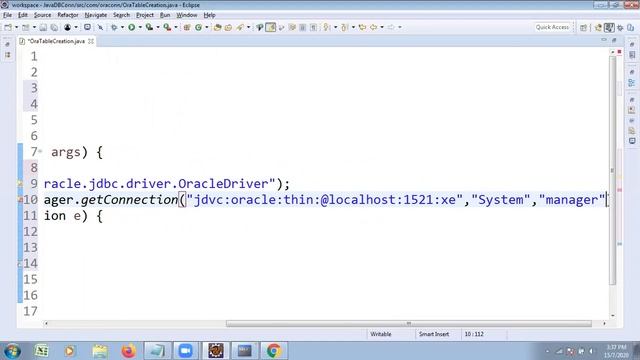Toggle Show Whitespace Characters icon
The width and height of the screenshot is (640, 360).
pyautogui.click(x=313, y=27)
